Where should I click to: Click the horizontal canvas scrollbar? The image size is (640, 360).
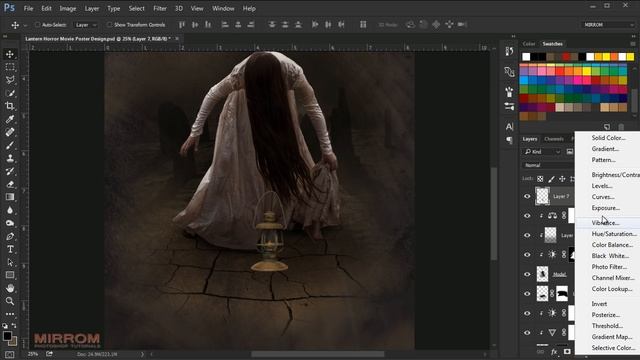[x=318, y=354]
